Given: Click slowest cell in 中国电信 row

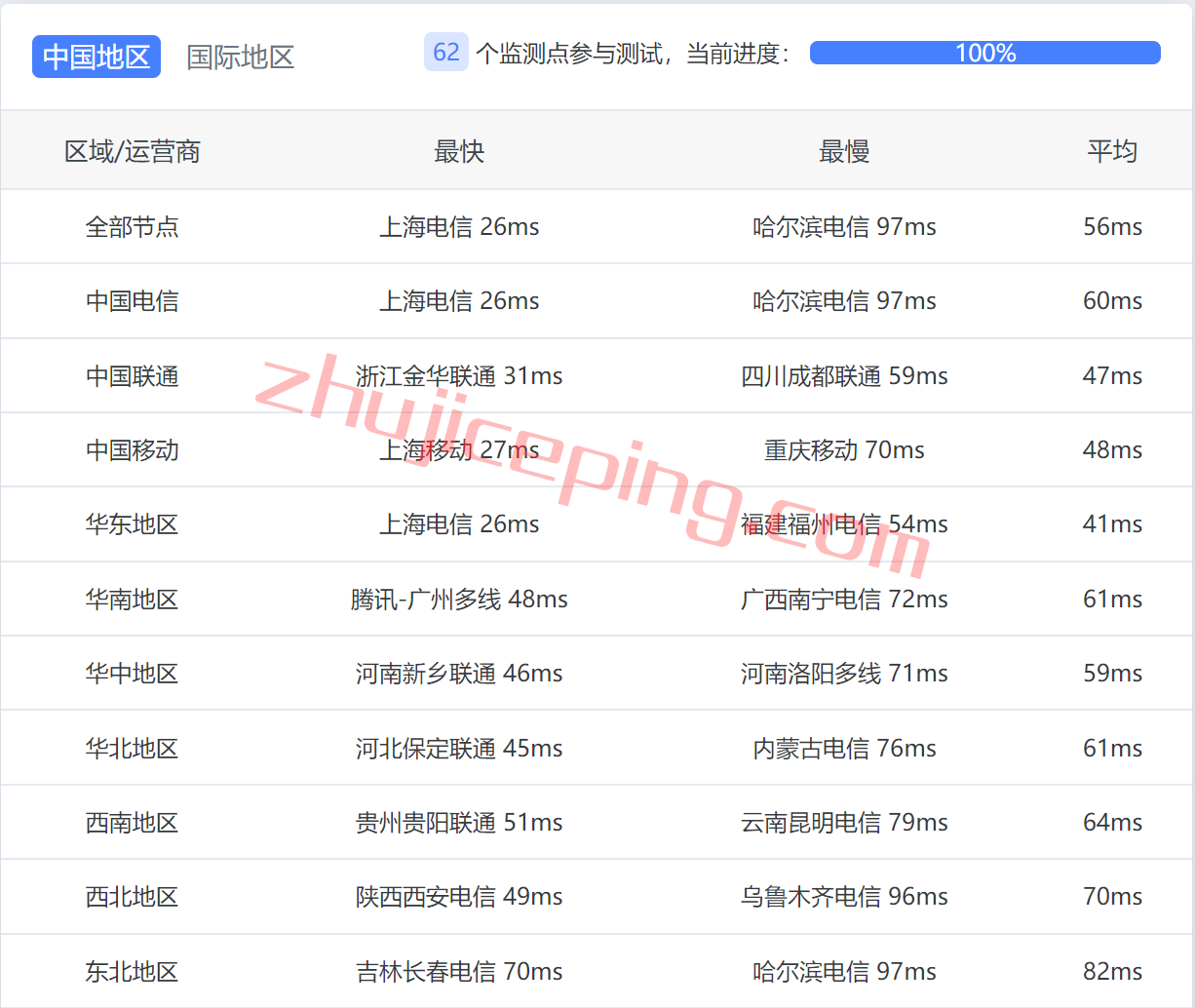Looking at the screenshot, I should (844, 301).
